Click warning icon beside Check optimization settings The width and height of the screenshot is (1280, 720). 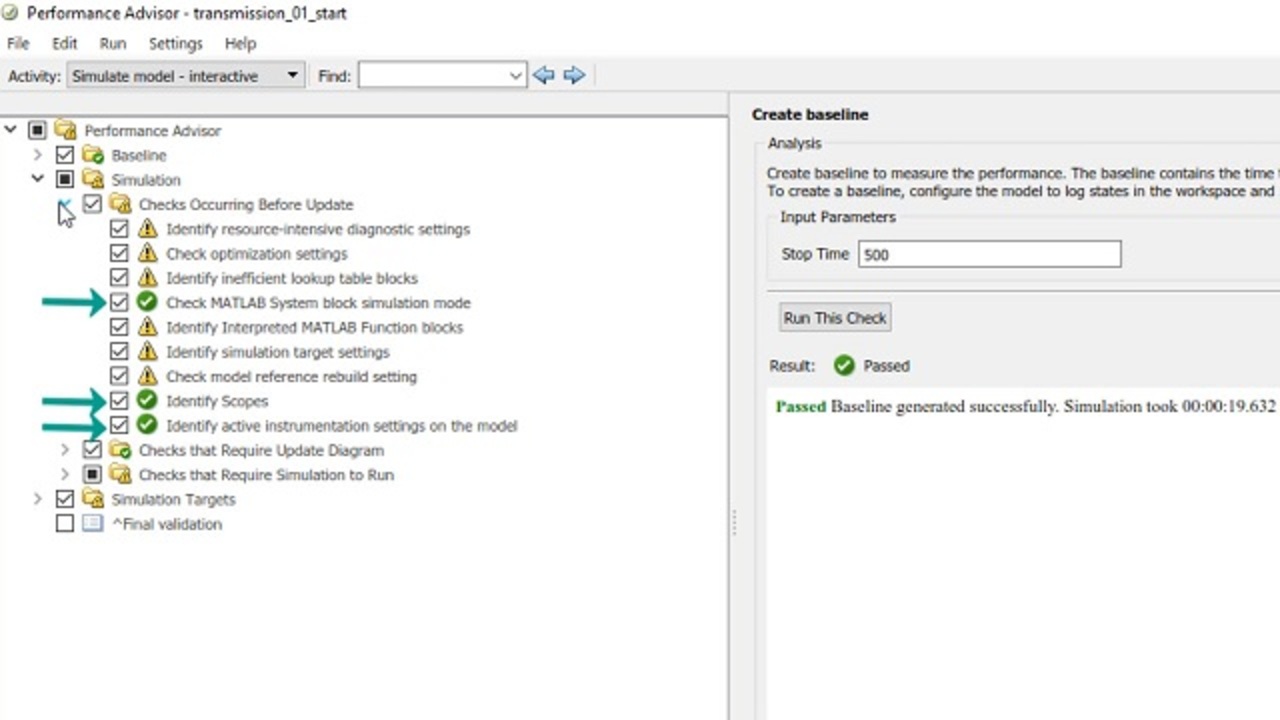(148, 254)
